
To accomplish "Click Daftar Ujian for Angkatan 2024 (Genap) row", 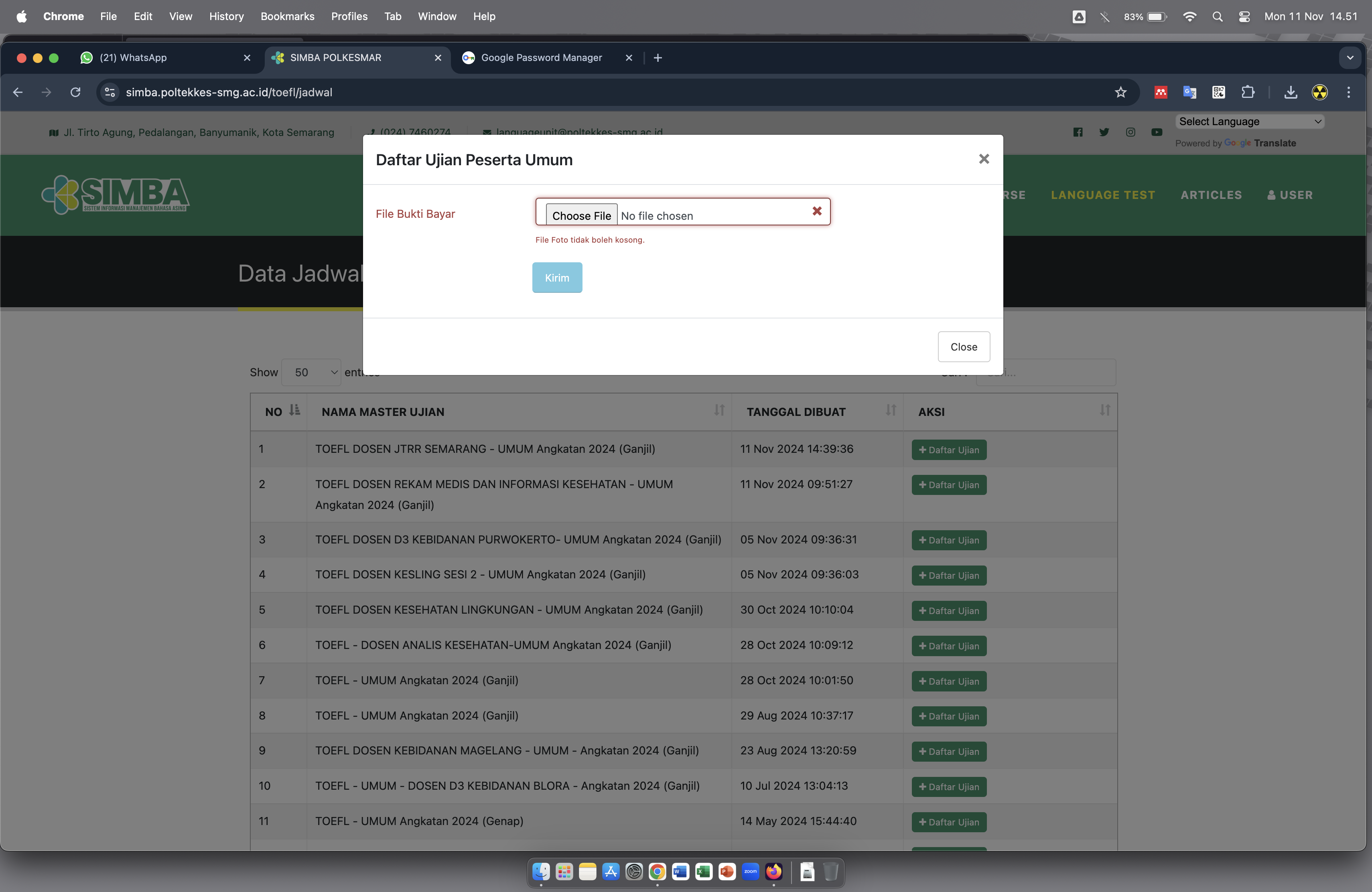I will click(949, 822).
